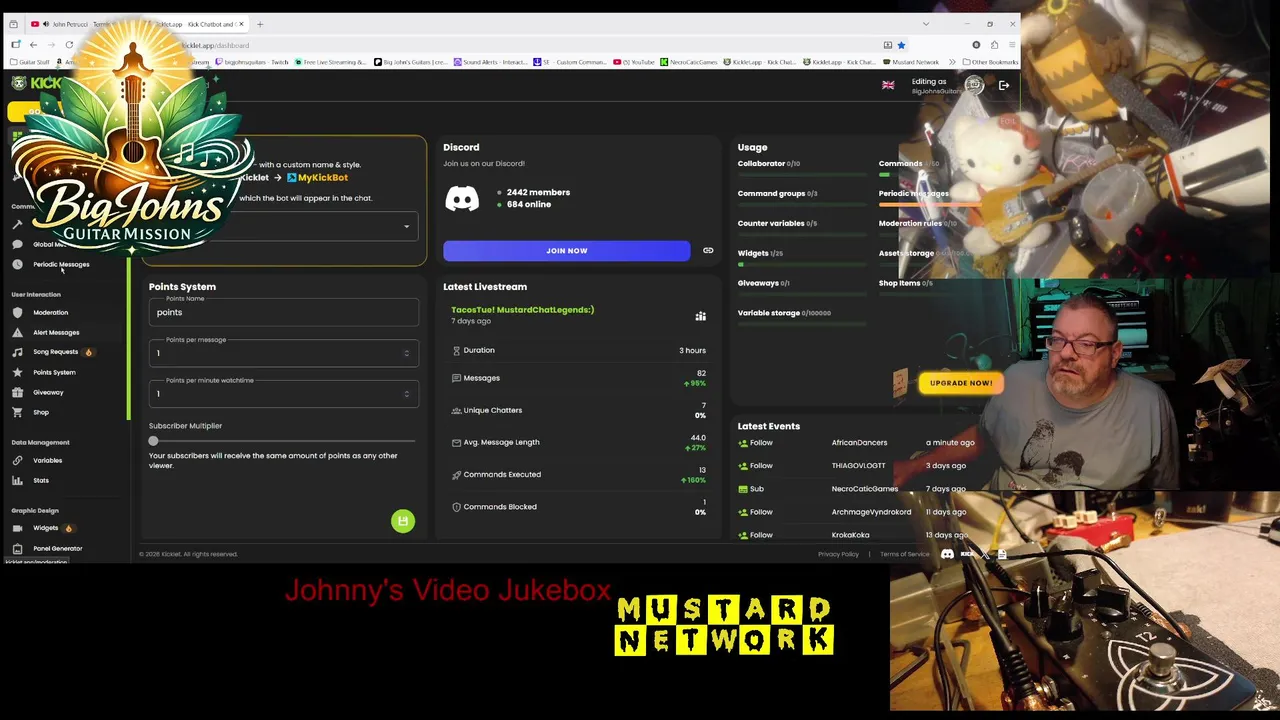This screenshot has width=1280, height=720.
Task: Go to Alert Messages sidebar item
Action: pyautogui.click(x=56, y=332)
